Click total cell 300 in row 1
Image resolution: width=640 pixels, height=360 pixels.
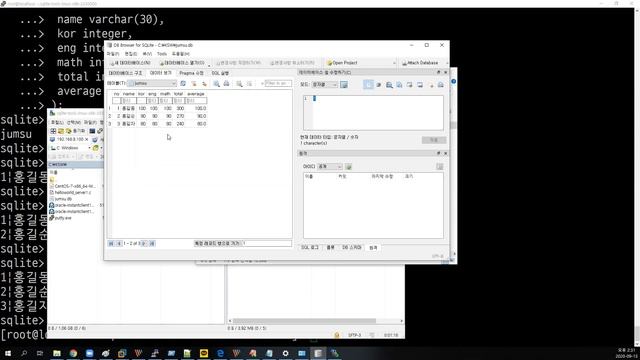point(179,109)
